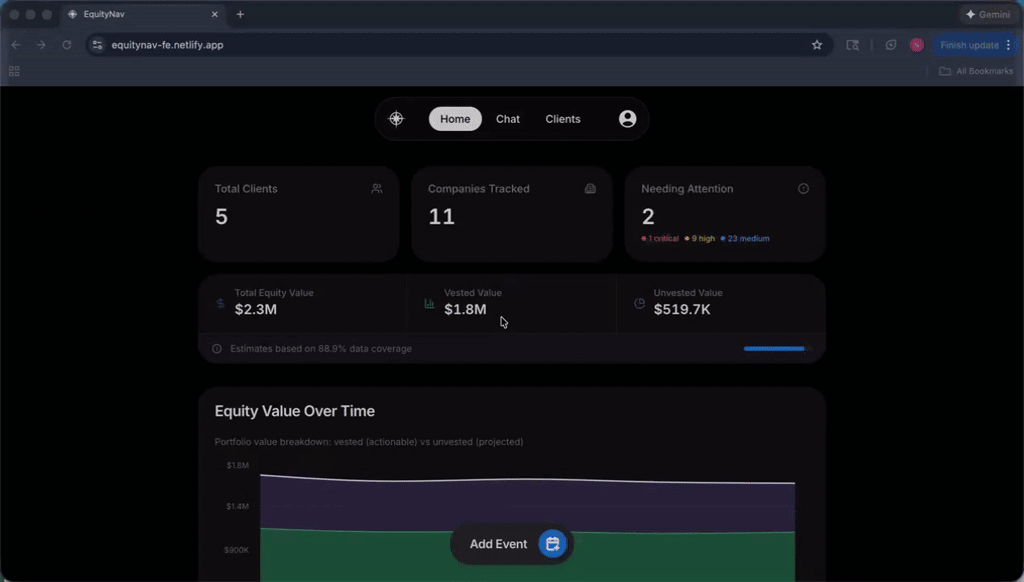This screenshot has width=1024, height=582.
Task: Select the EquityNav browser tab
Action: (x=144, y=14)
